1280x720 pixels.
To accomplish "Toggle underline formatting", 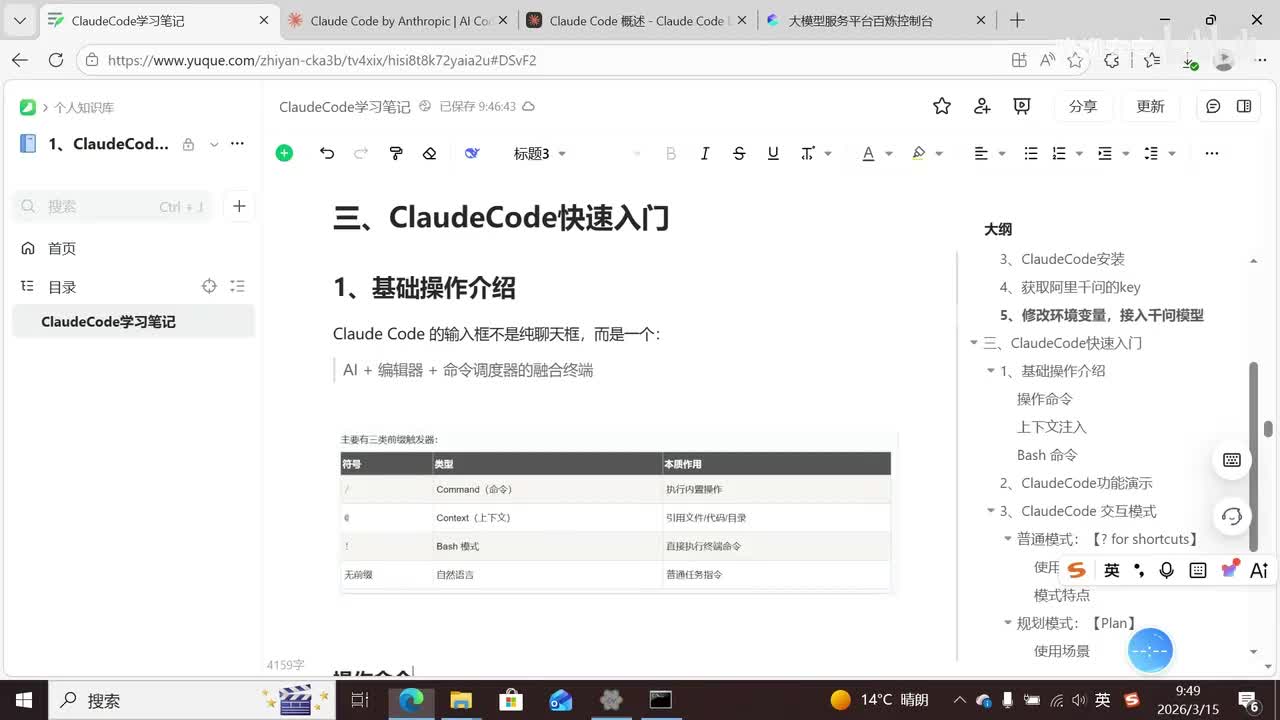I will (773, 153).
